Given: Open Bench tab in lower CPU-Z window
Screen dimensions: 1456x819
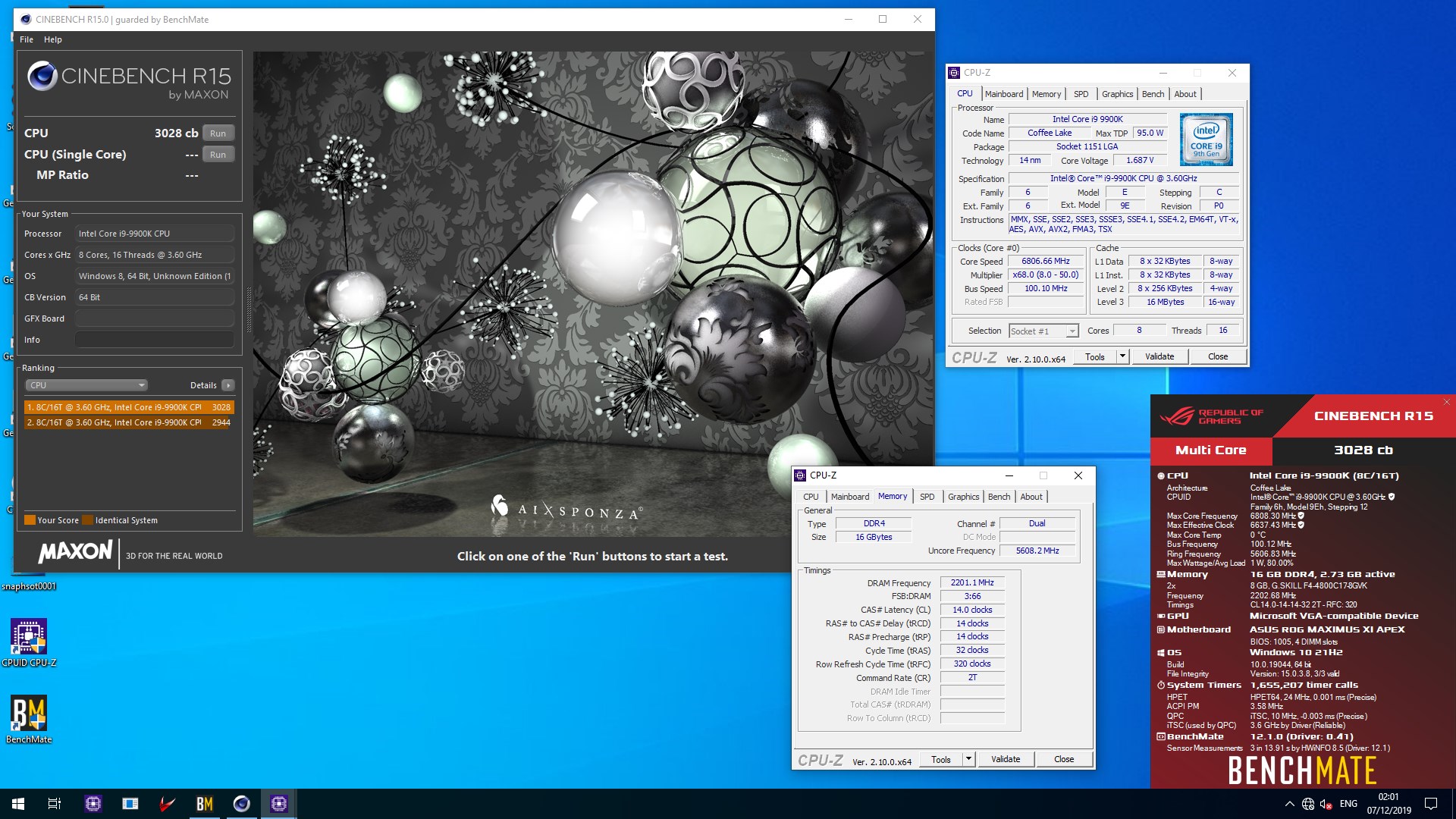Looking at the screenshot, I should pyautogui.click(x=999, y=497).
